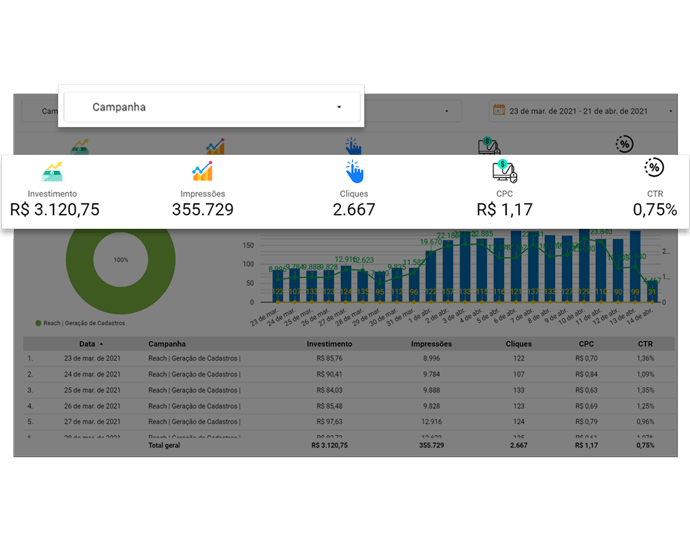This screenshot has width=690, height=536.
Task: Select the 23 de mar. de 2021 row
Action: tap(349, 358)
